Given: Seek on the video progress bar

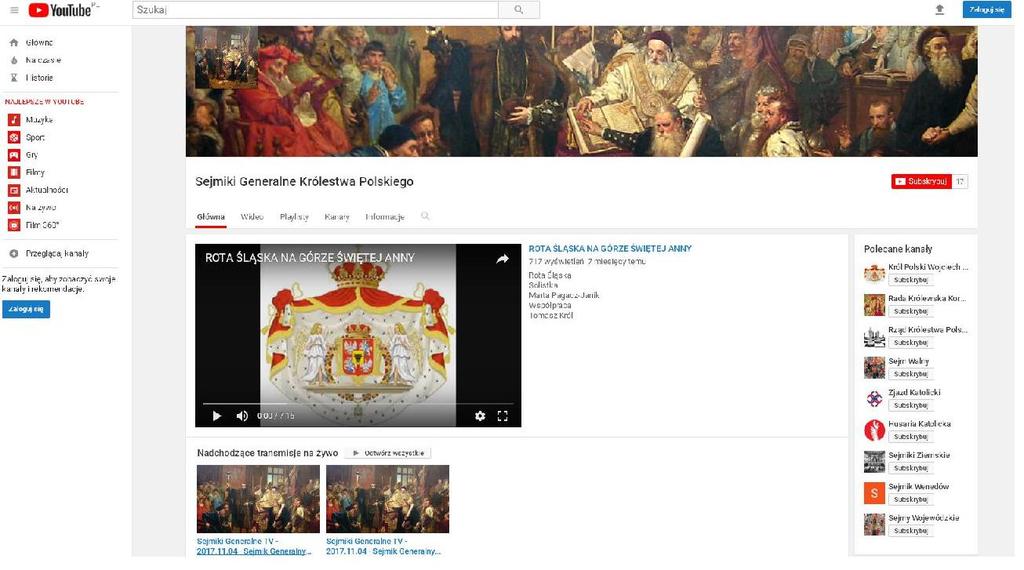Looking at the screenshot, I should click(x=358, y=404).
